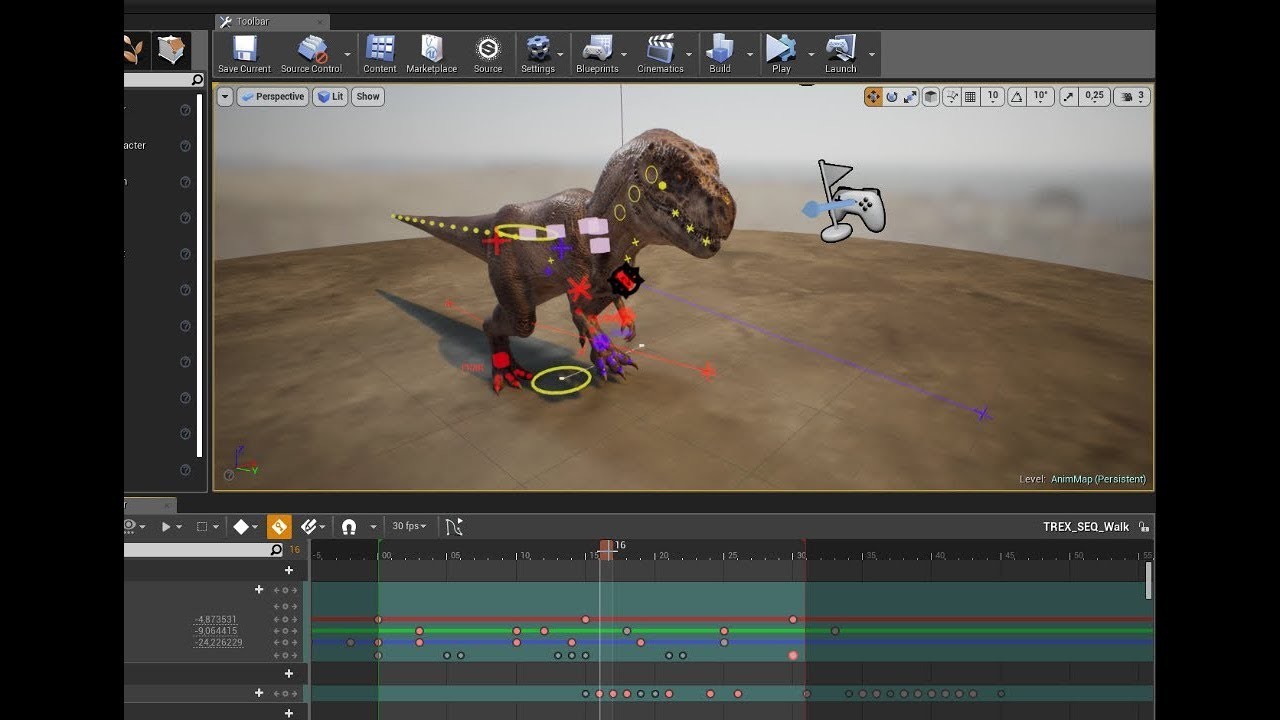The width and height of the screenshot is (1280, 720).
Task: Click the Cinematics toolbar icon
Action: [x=661, y=53]
